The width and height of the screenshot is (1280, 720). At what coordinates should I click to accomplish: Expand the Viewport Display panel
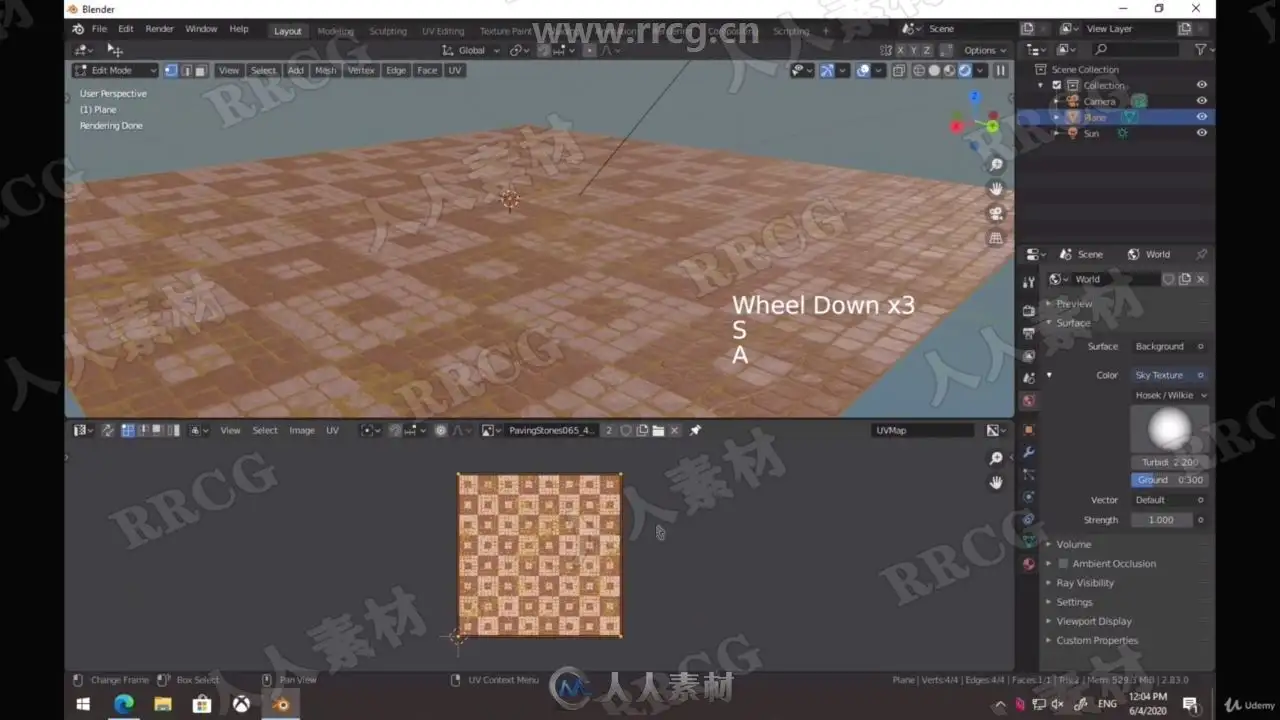click(x=1093, y=621)
